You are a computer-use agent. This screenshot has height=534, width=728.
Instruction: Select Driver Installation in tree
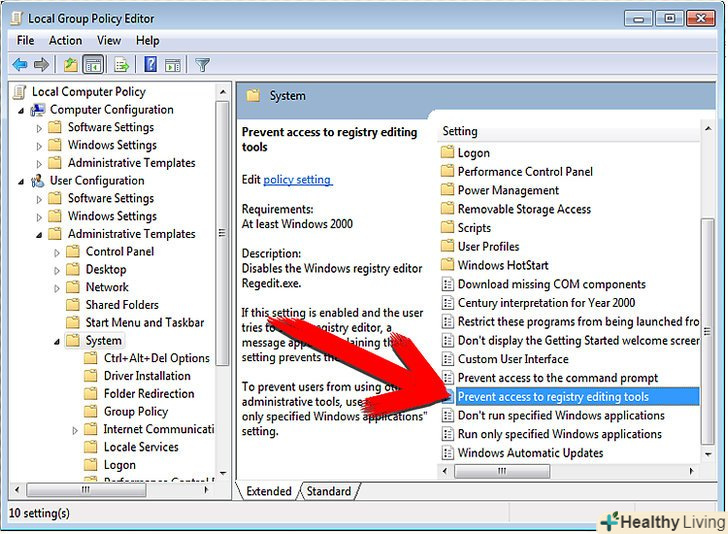147,376
